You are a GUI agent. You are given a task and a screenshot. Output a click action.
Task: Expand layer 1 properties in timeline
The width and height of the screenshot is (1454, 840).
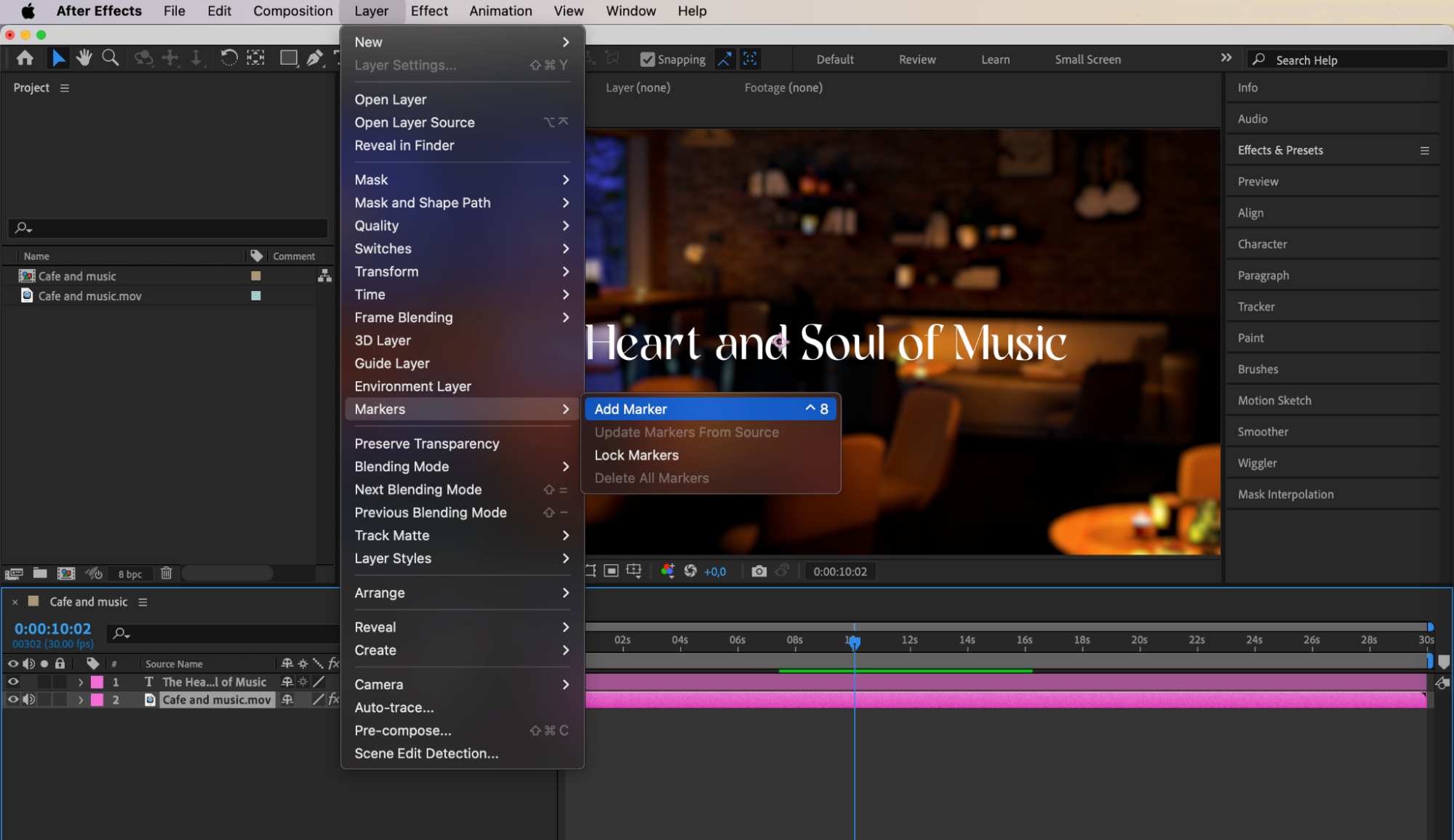click(x=81, y=682)
